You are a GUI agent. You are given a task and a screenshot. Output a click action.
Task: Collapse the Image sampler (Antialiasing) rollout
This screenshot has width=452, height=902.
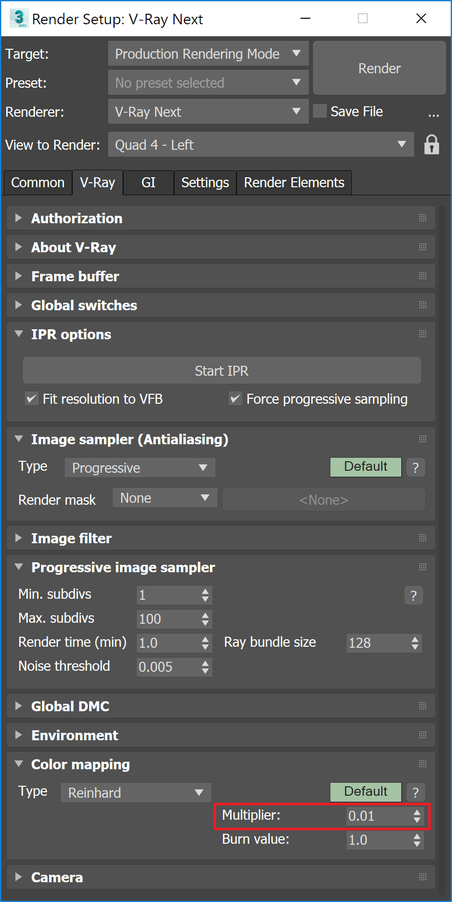[x=18, y=439]
